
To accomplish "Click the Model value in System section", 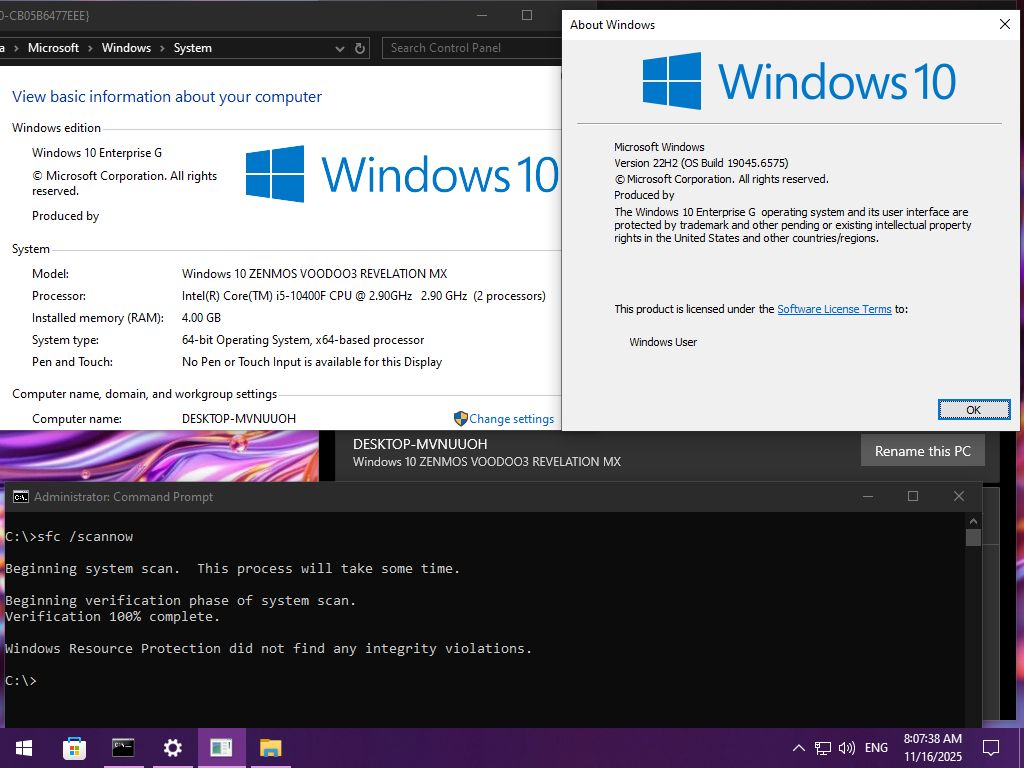I will (x=314, y=274).
